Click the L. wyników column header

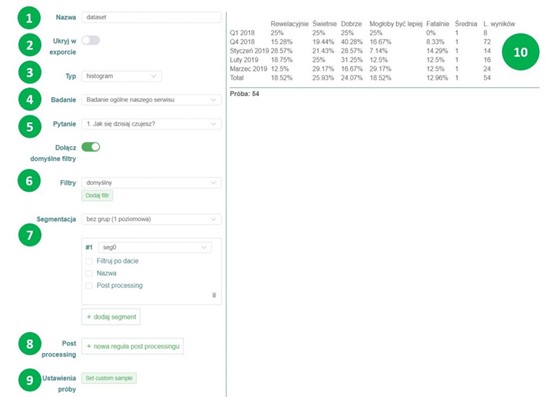(x=499, y=24)
